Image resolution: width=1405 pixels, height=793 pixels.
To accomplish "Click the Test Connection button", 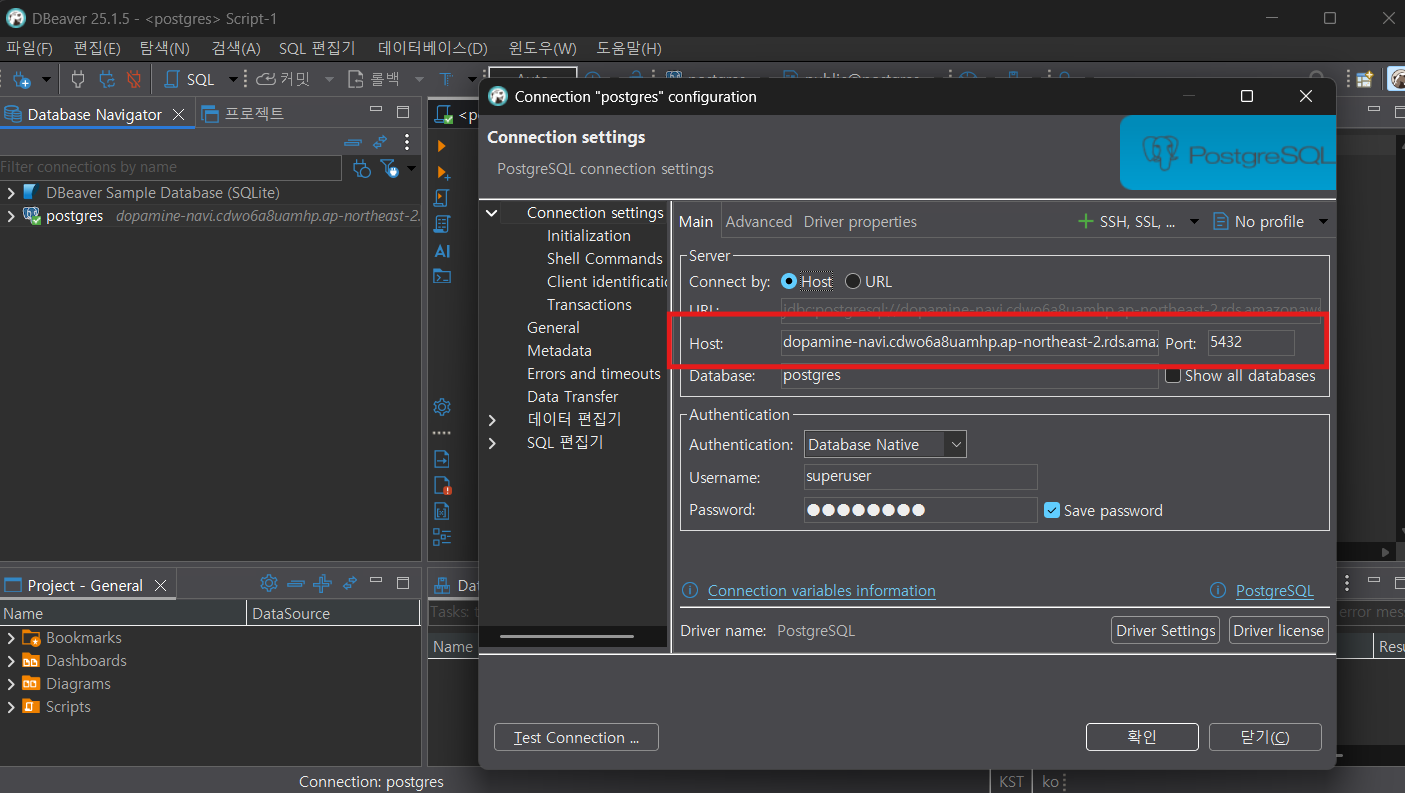I will [576, 737].
